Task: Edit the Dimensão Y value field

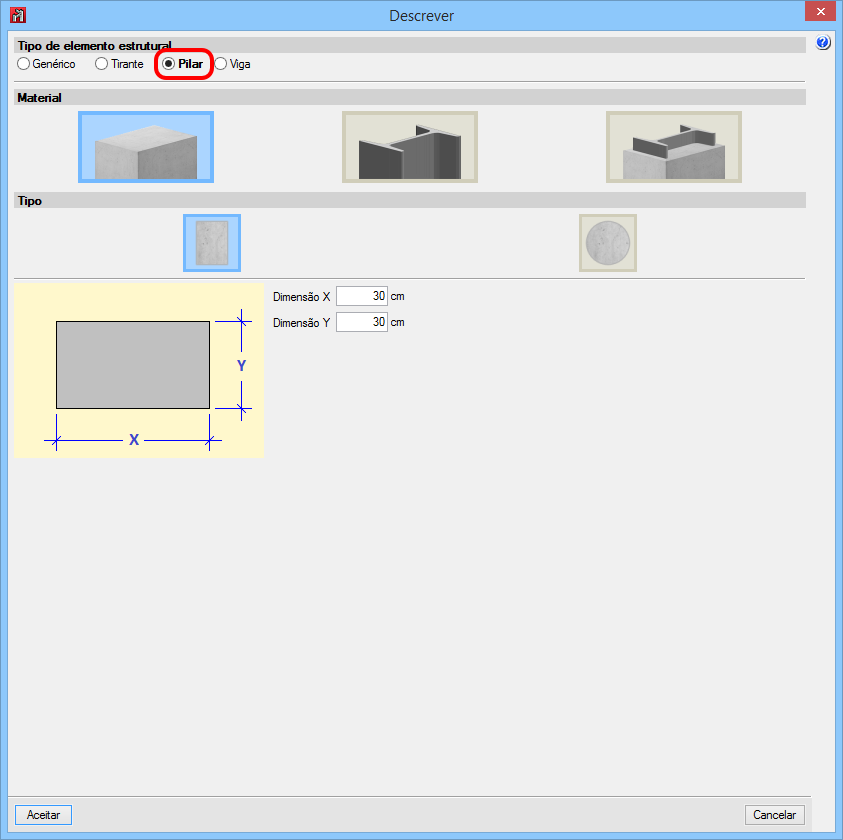Action: pyautogui.click(x=362, y=322)
